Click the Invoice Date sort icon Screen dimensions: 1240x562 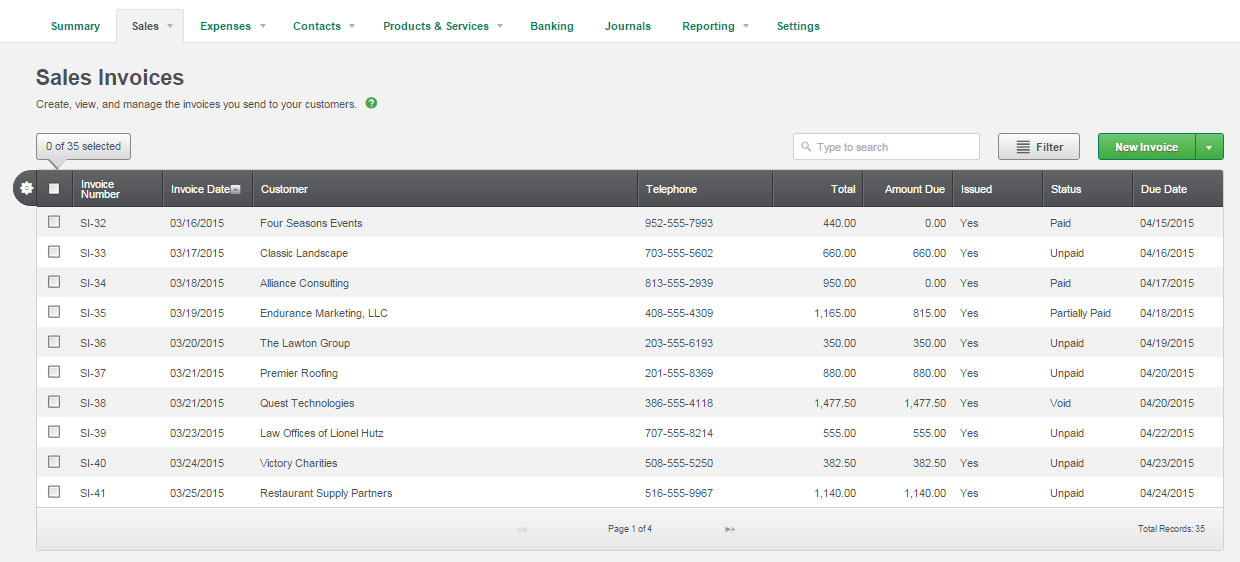click(236, 189)
